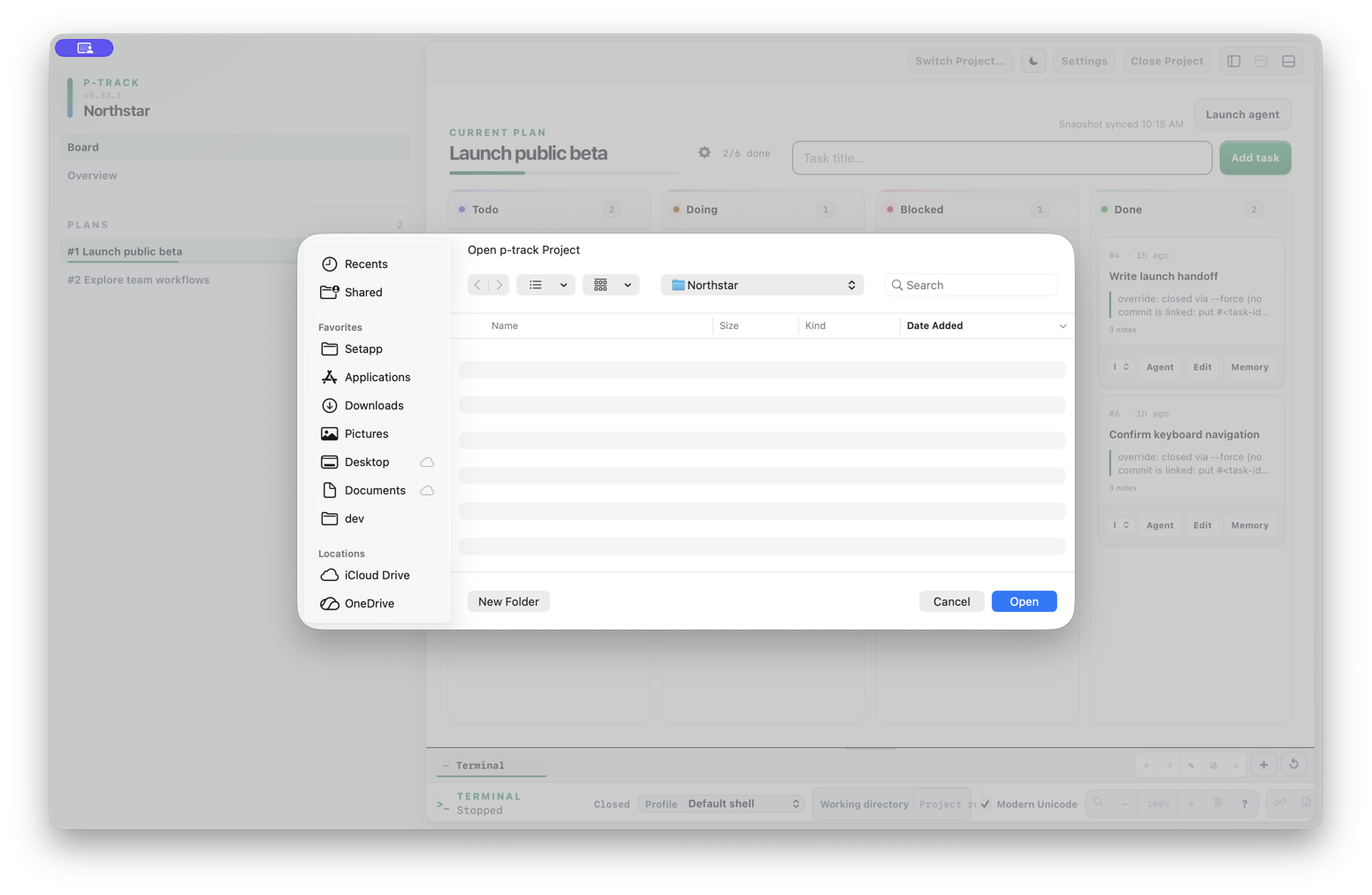Click Memory on Confirm keyboard navigation card
This screenshot has height=895, width=1372.
pyautogui.click(x=1249, y=525)
